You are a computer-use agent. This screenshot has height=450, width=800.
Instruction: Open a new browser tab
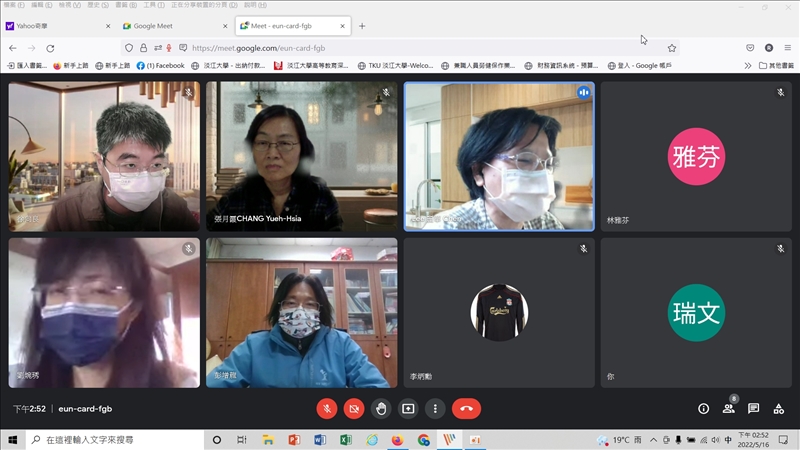[362, 26]
